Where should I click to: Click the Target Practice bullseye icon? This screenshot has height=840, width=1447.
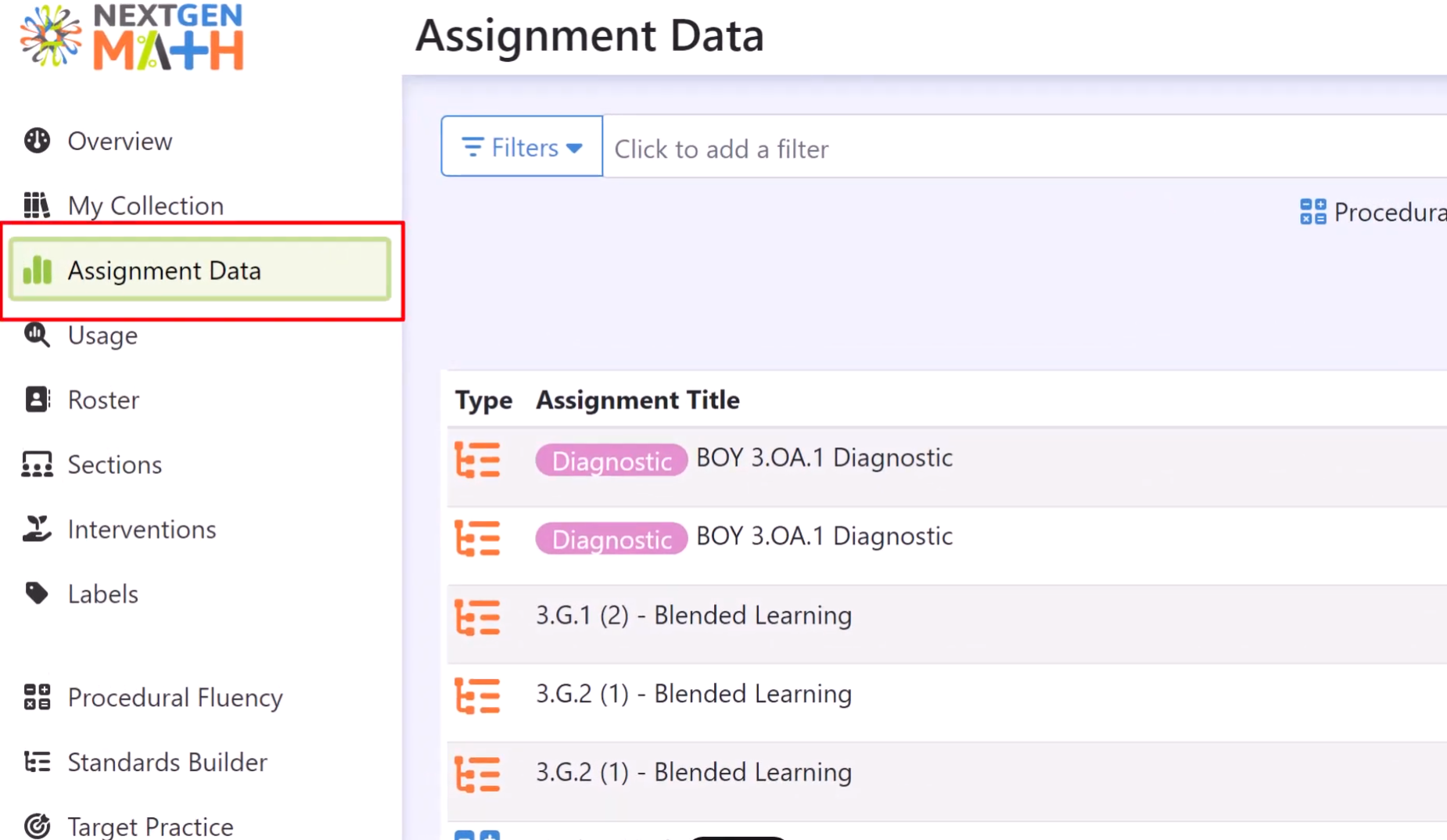(x=37, y=826)
